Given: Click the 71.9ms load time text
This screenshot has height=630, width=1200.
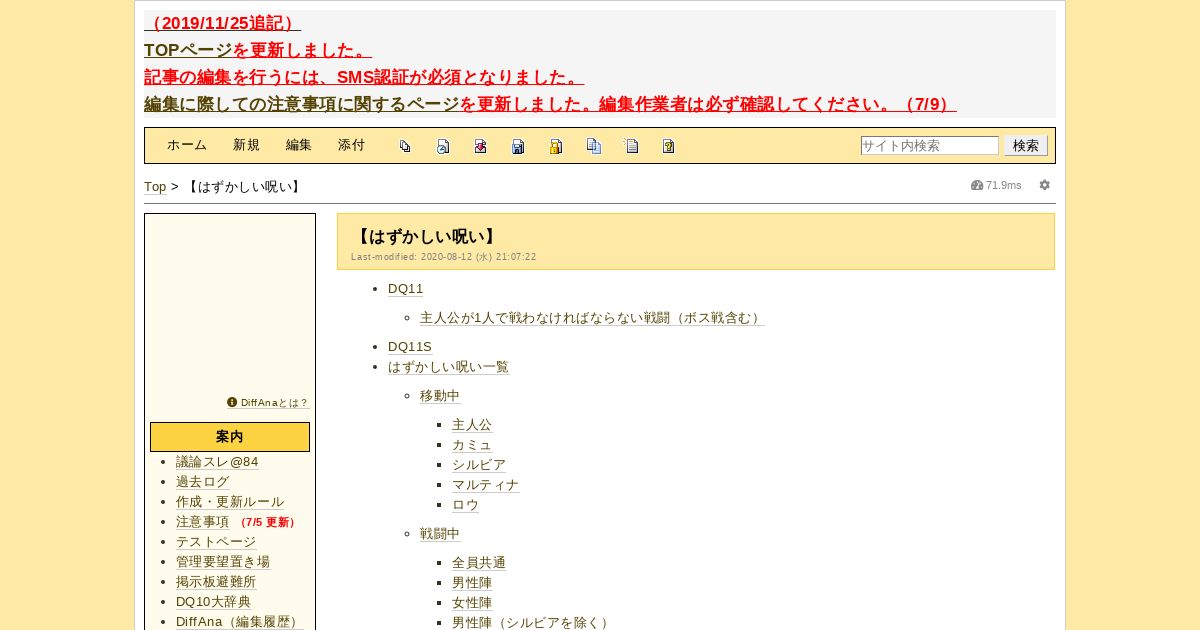Looking at the screenshot, I should (x=1004, y=185).
